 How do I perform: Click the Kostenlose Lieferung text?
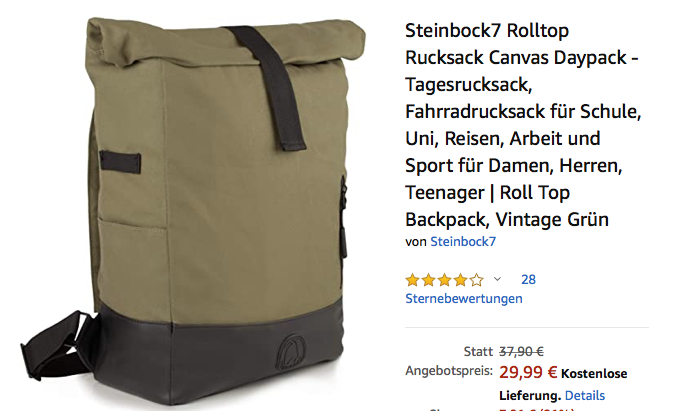pyautogui.click(x=563, y=384)
